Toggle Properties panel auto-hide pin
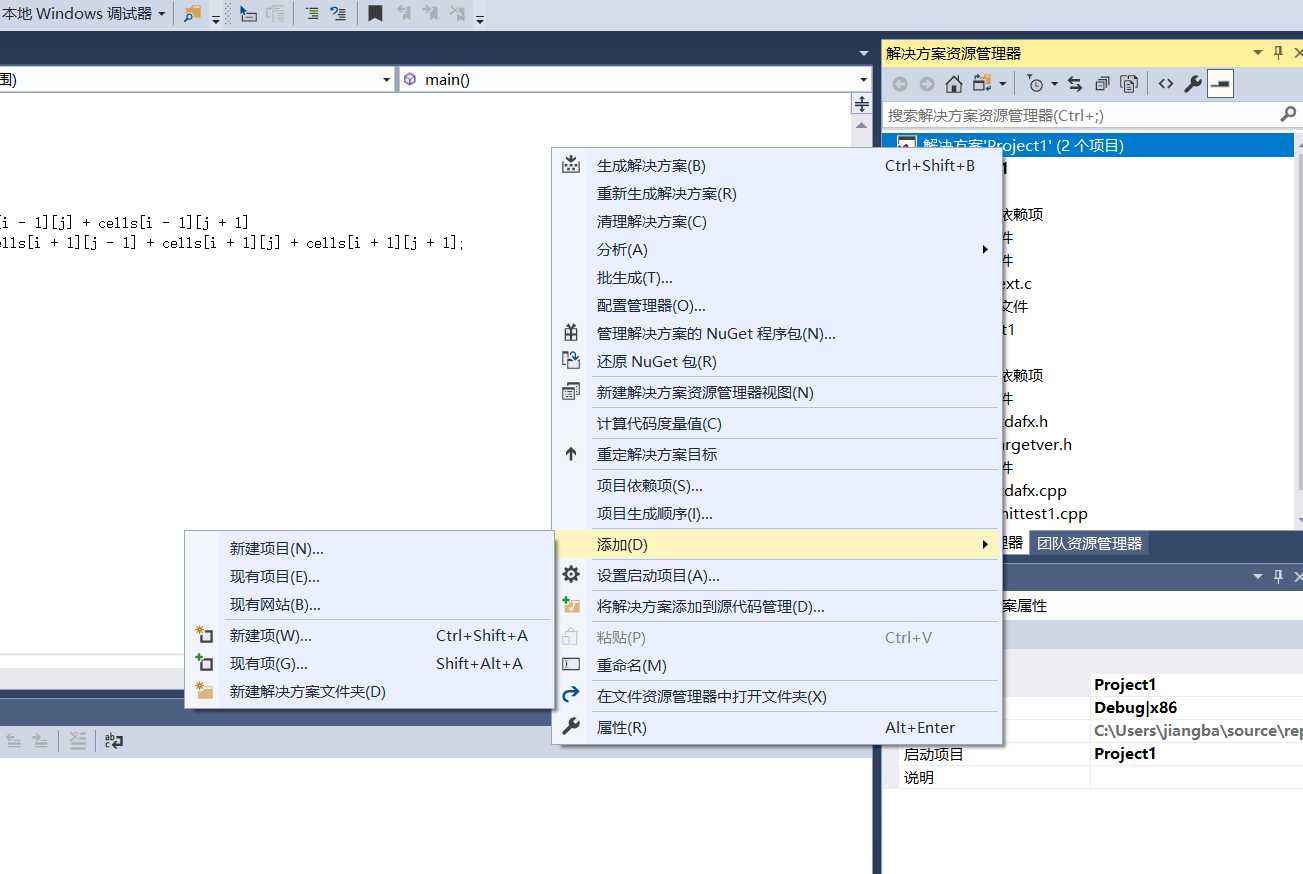This screenshot has width=1303, height=874. click(1279, 577)
